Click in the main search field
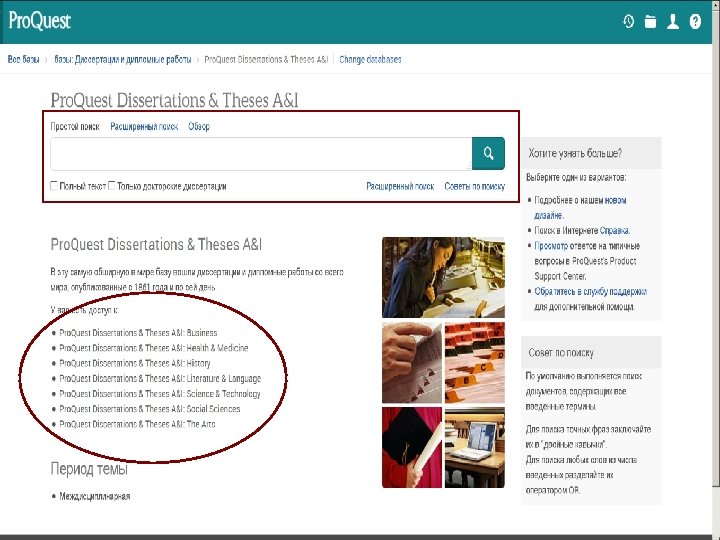720x540 pixels. [x=261, y=153]
